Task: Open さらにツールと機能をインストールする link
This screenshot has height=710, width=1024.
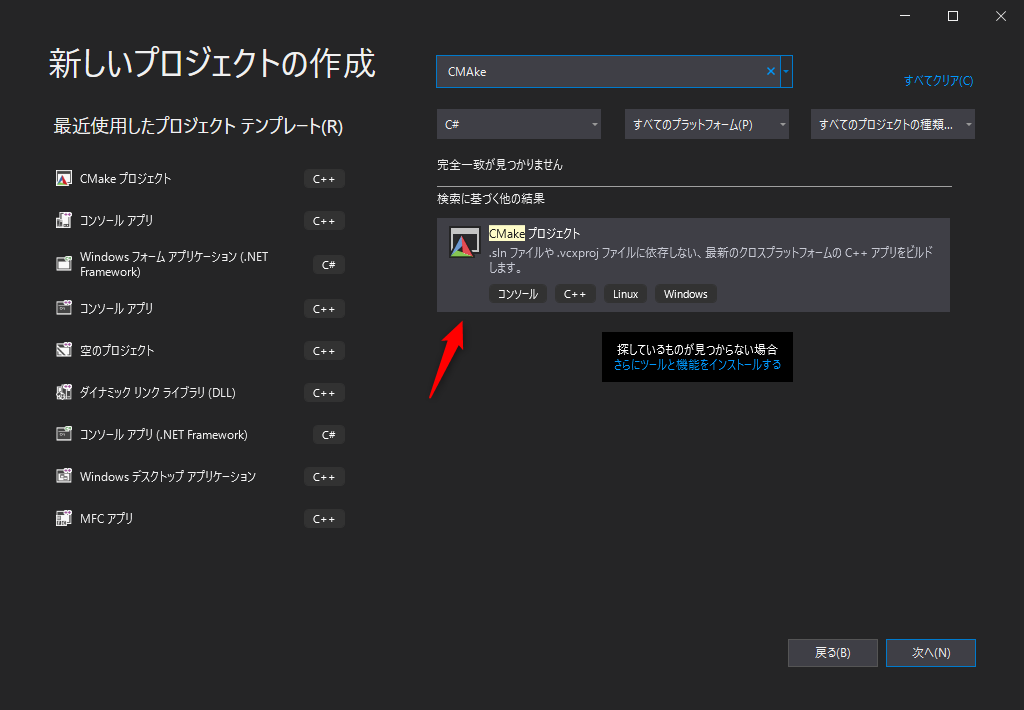Action: pos(697,366)
